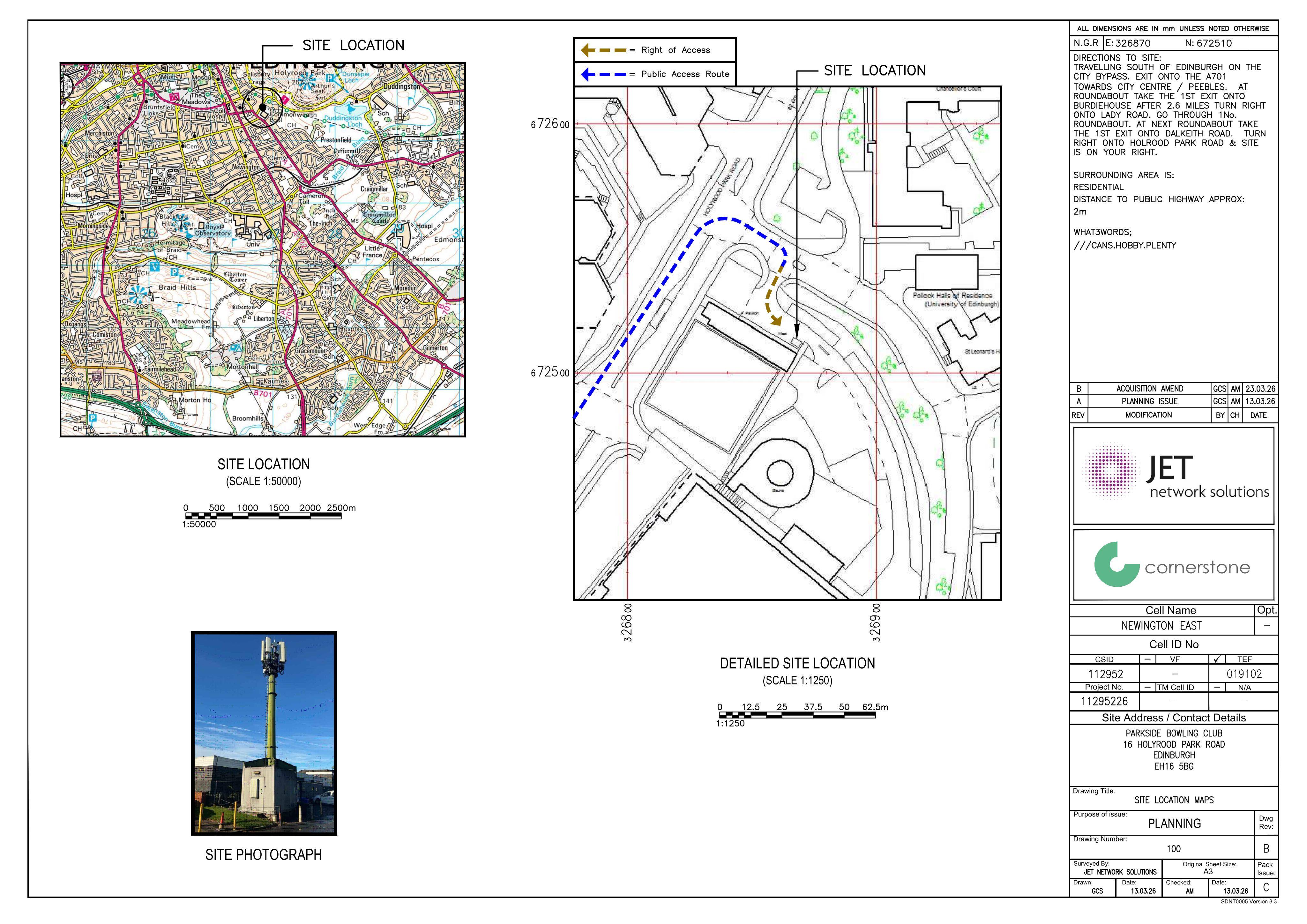Click 'PLANNING ISSUE' revision row
The image size is (1307, 924).
coord(1149,401)
